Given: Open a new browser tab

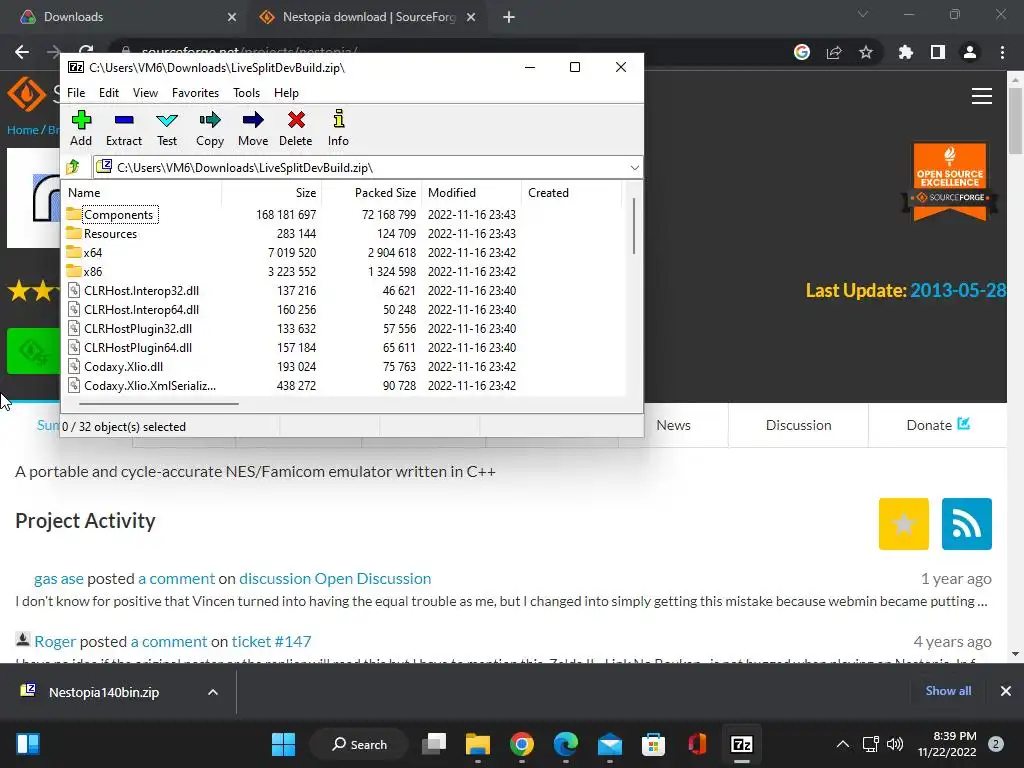Looking at the screenshot, I should (x=509, y=17).
